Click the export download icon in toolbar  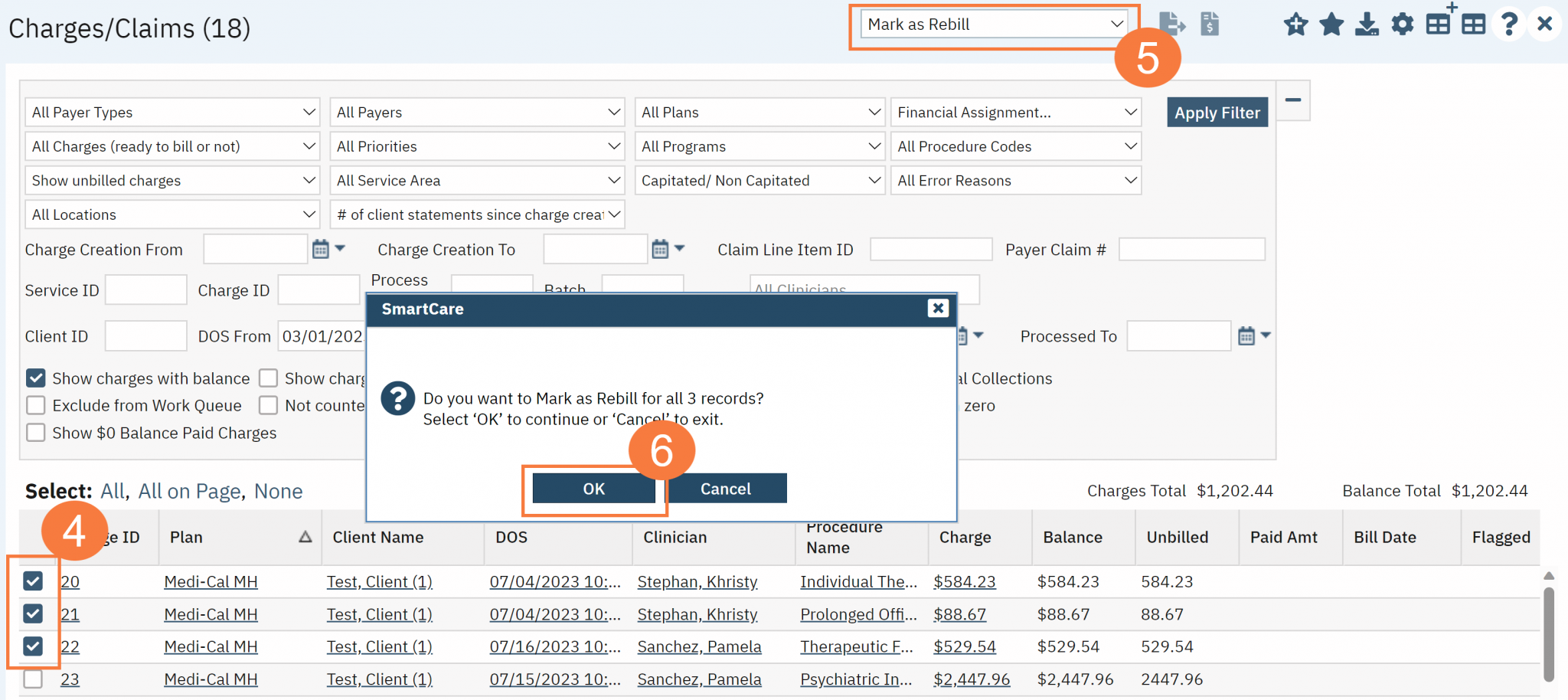click(x=1367, y=25)
